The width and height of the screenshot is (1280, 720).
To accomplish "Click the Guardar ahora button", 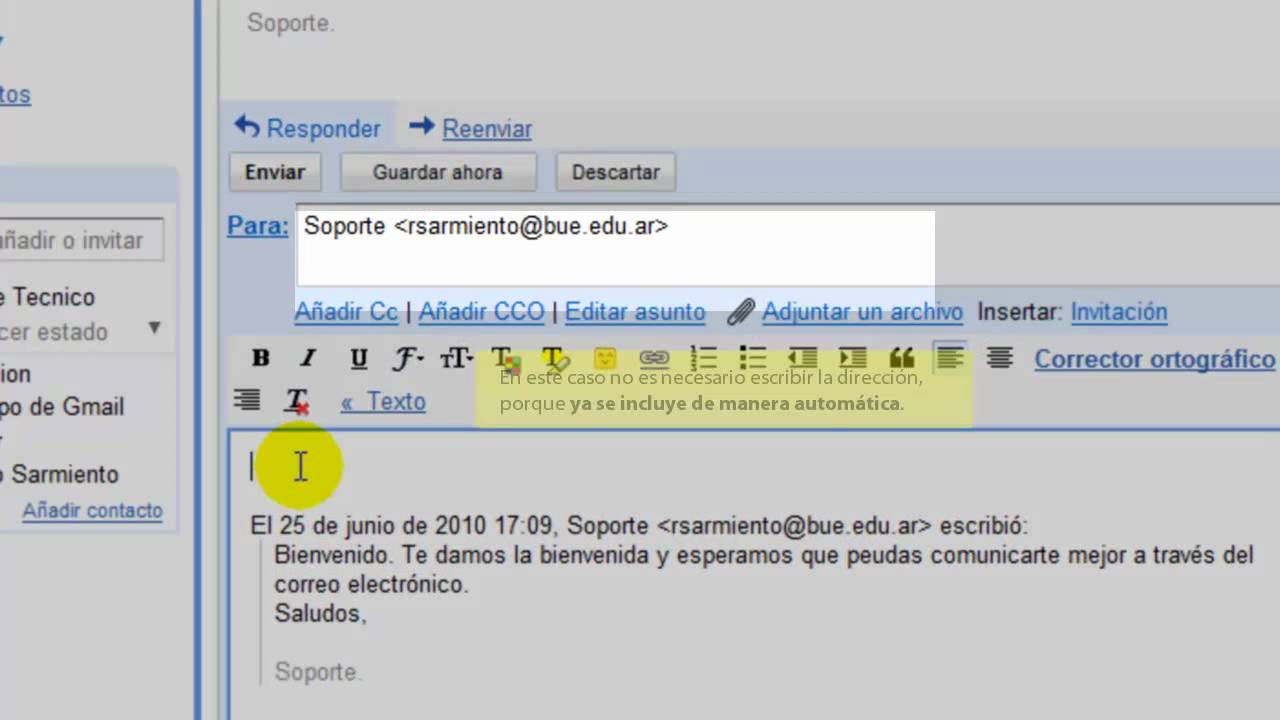I will pos(437,172).
